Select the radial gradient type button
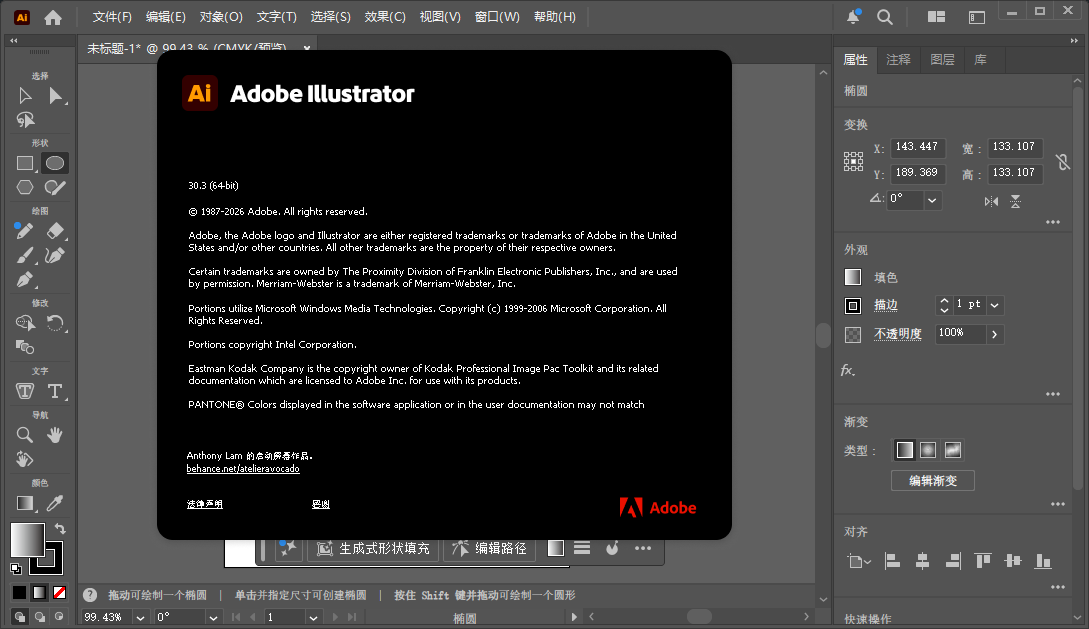This screenshot has height=629, width=1089. pos(928,450)
